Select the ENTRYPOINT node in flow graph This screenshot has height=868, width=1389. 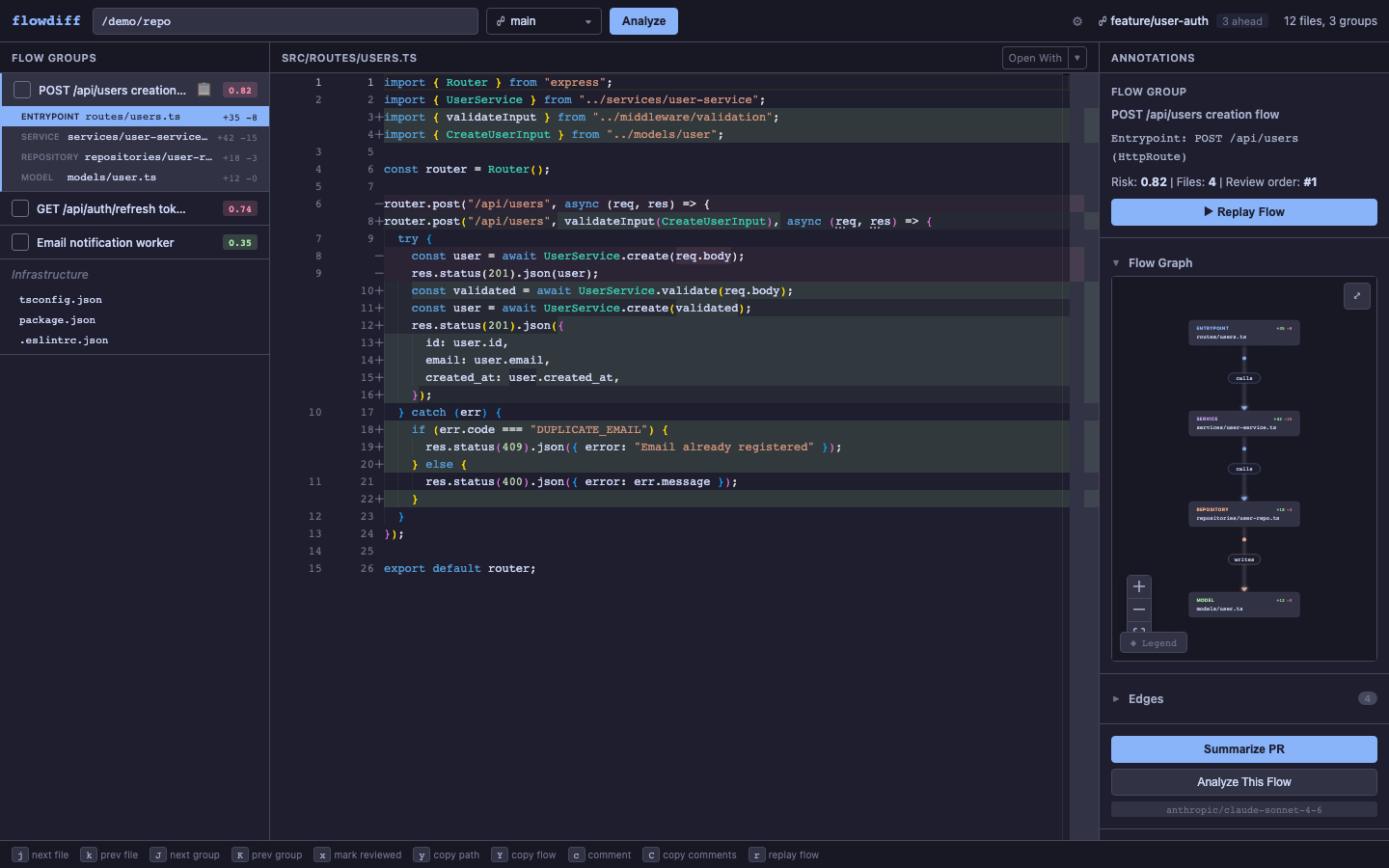click(x=1244, y=333)
